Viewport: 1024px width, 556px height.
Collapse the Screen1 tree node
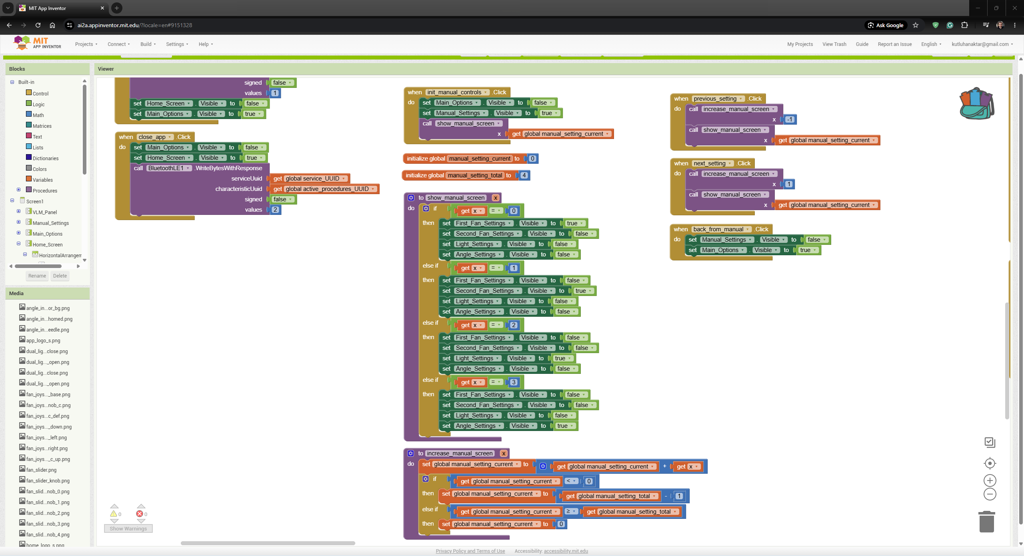(x=12, y=201)
